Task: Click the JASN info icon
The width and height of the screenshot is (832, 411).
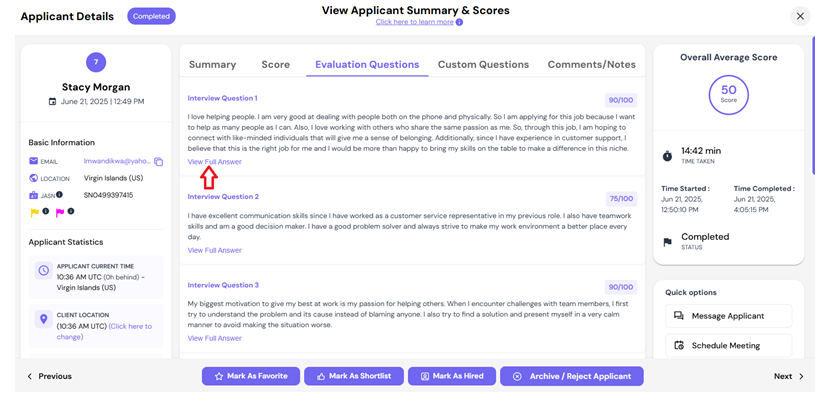Action: click(x=59, y=194)
